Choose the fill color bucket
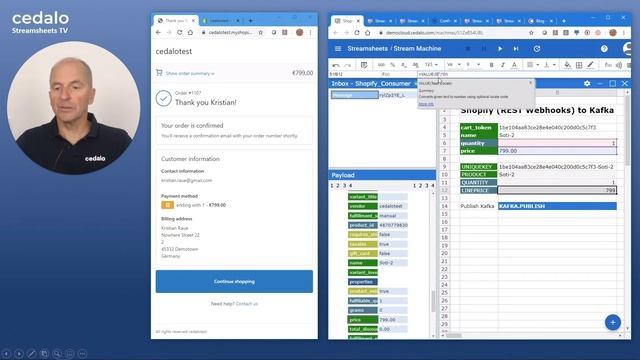This screenshot has width=640, height=360. click(x=567, y=65)
